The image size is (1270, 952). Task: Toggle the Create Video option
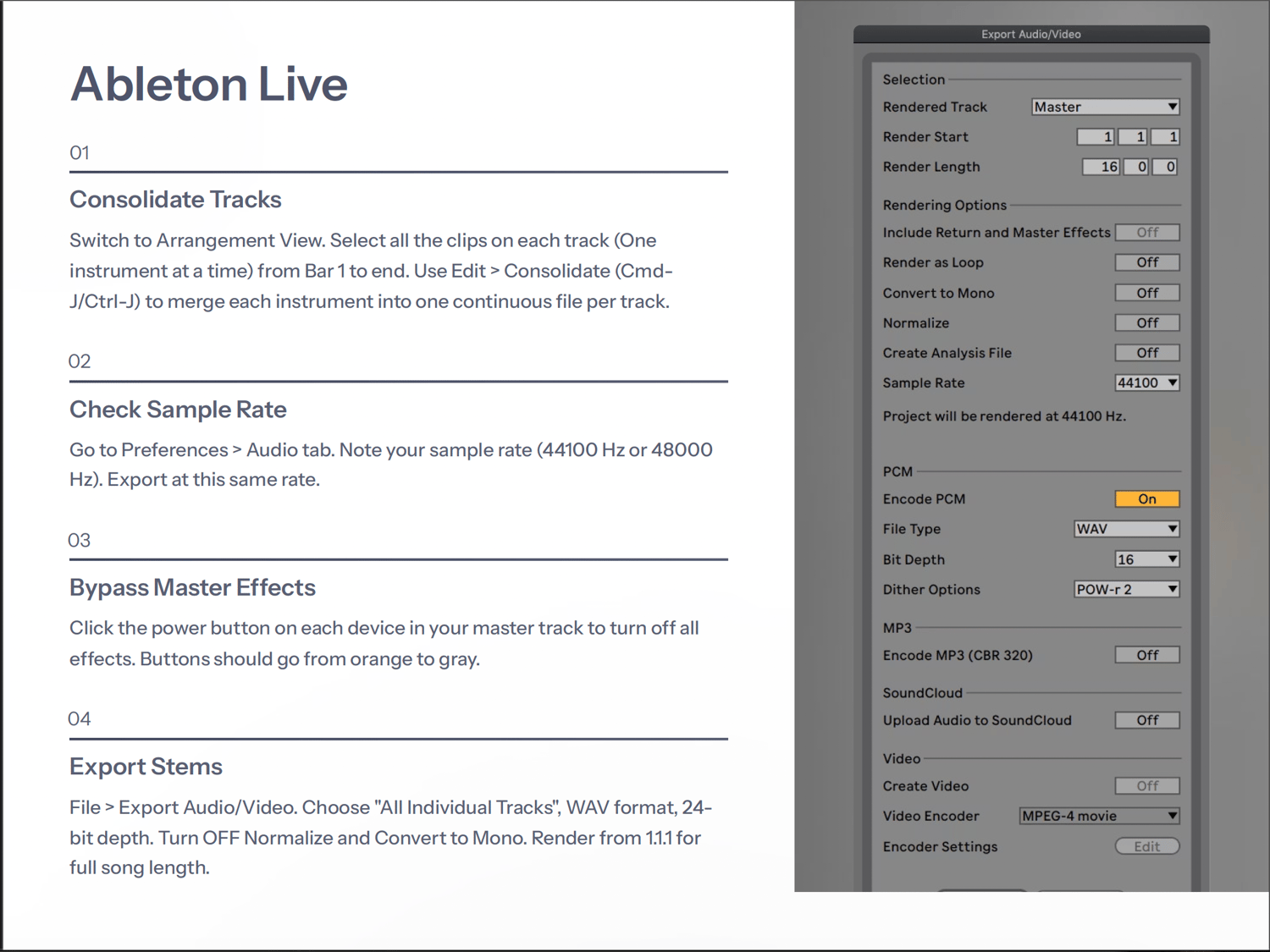[x=1147, y=786]
